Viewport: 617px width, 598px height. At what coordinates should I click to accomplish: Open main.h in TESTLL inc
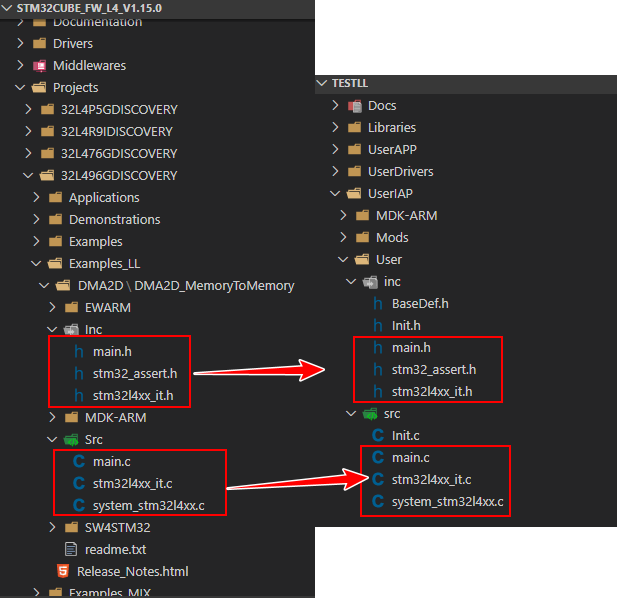point(411,348)
